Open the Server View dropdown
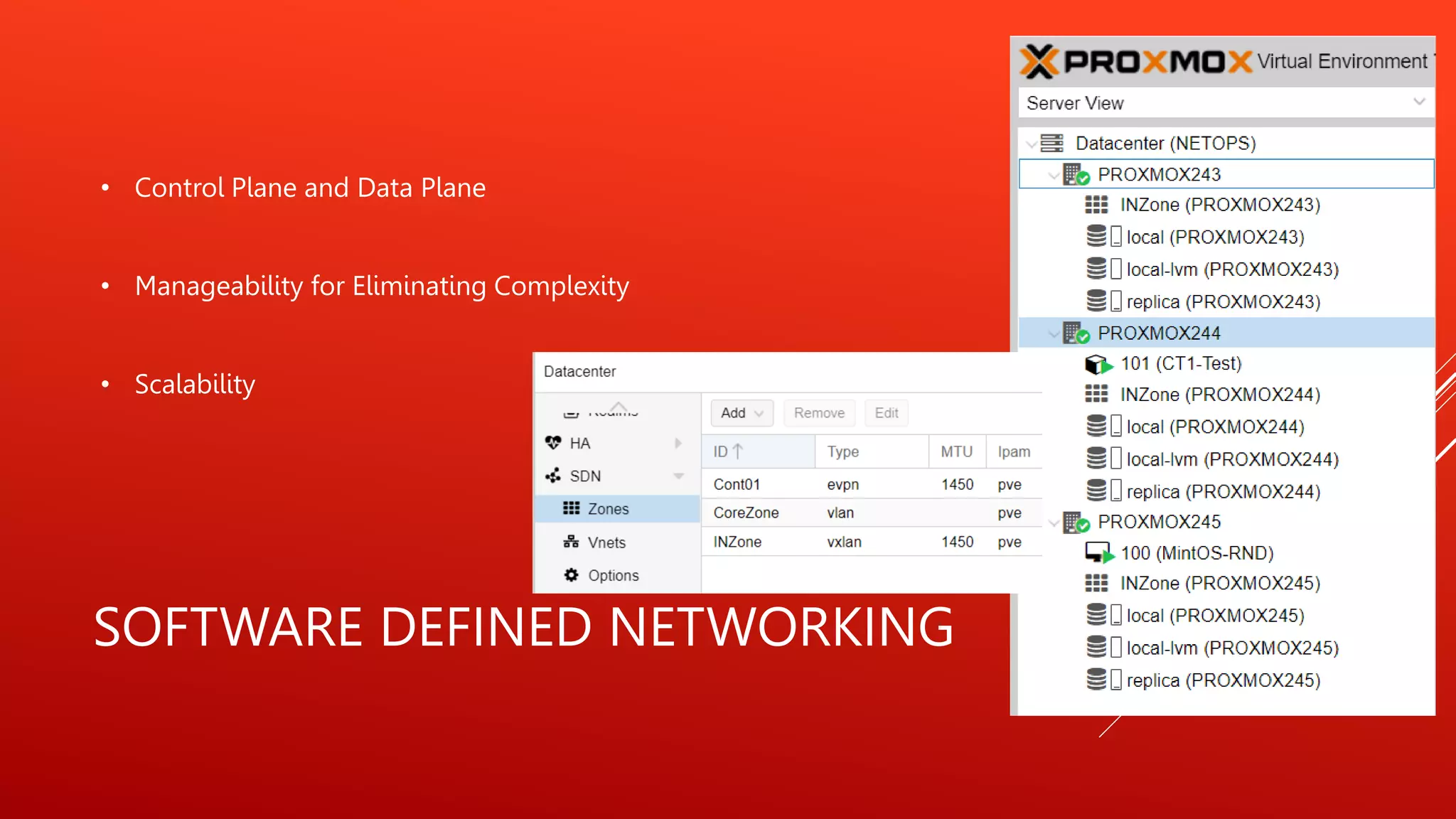 1226,103
